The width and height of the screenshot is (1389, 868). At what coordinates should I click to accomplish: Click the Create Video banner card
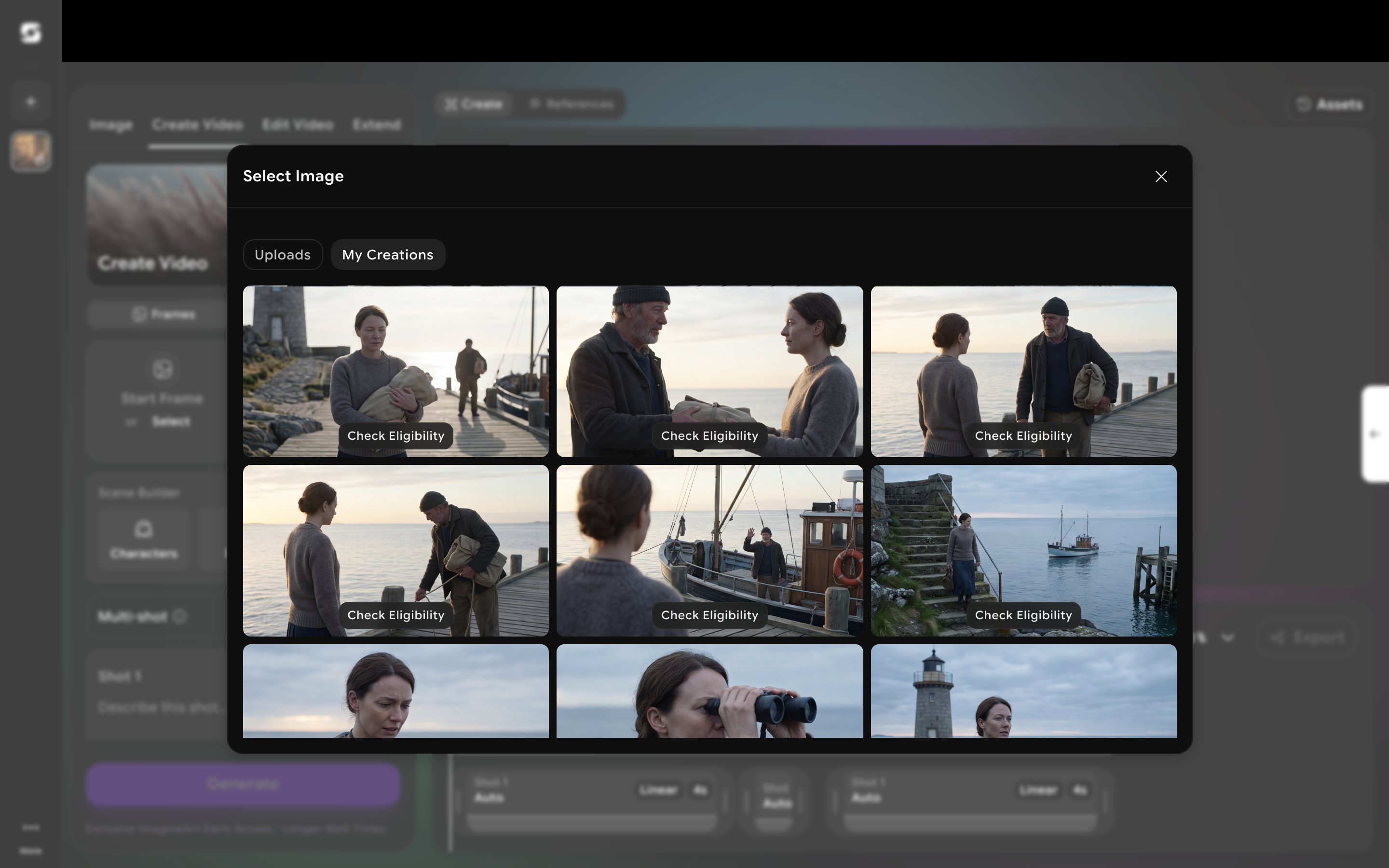point(158,224)
